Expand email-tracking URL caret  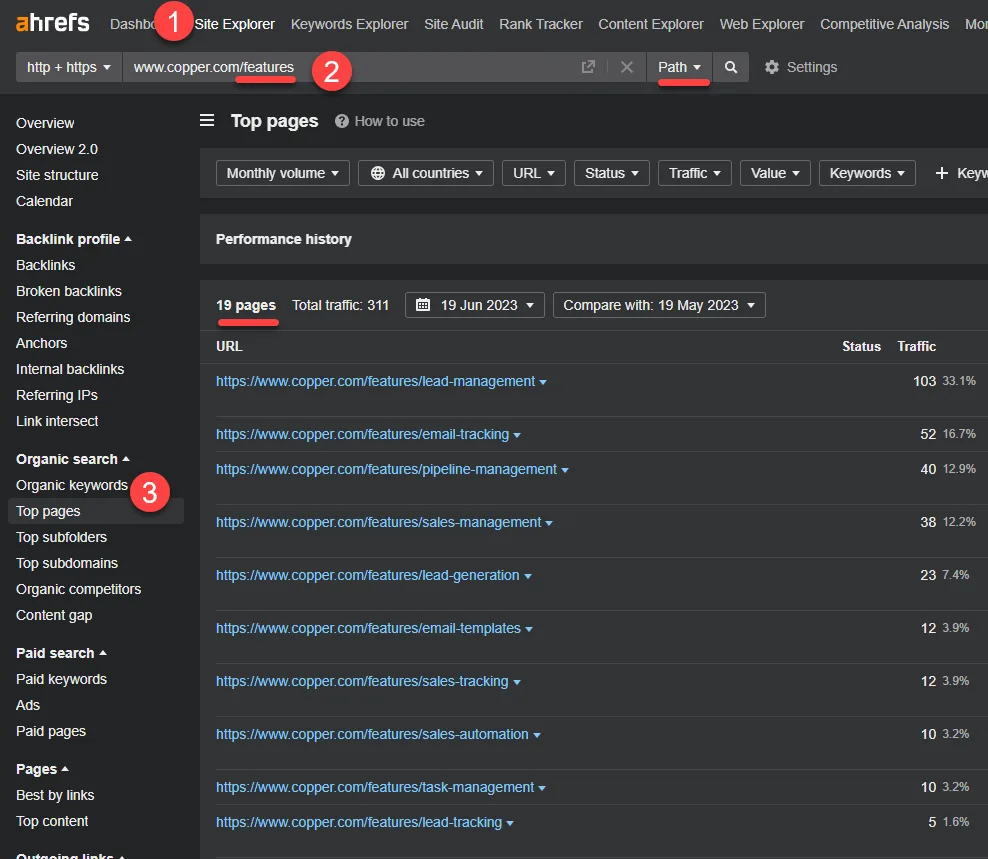tap(517, 435)
